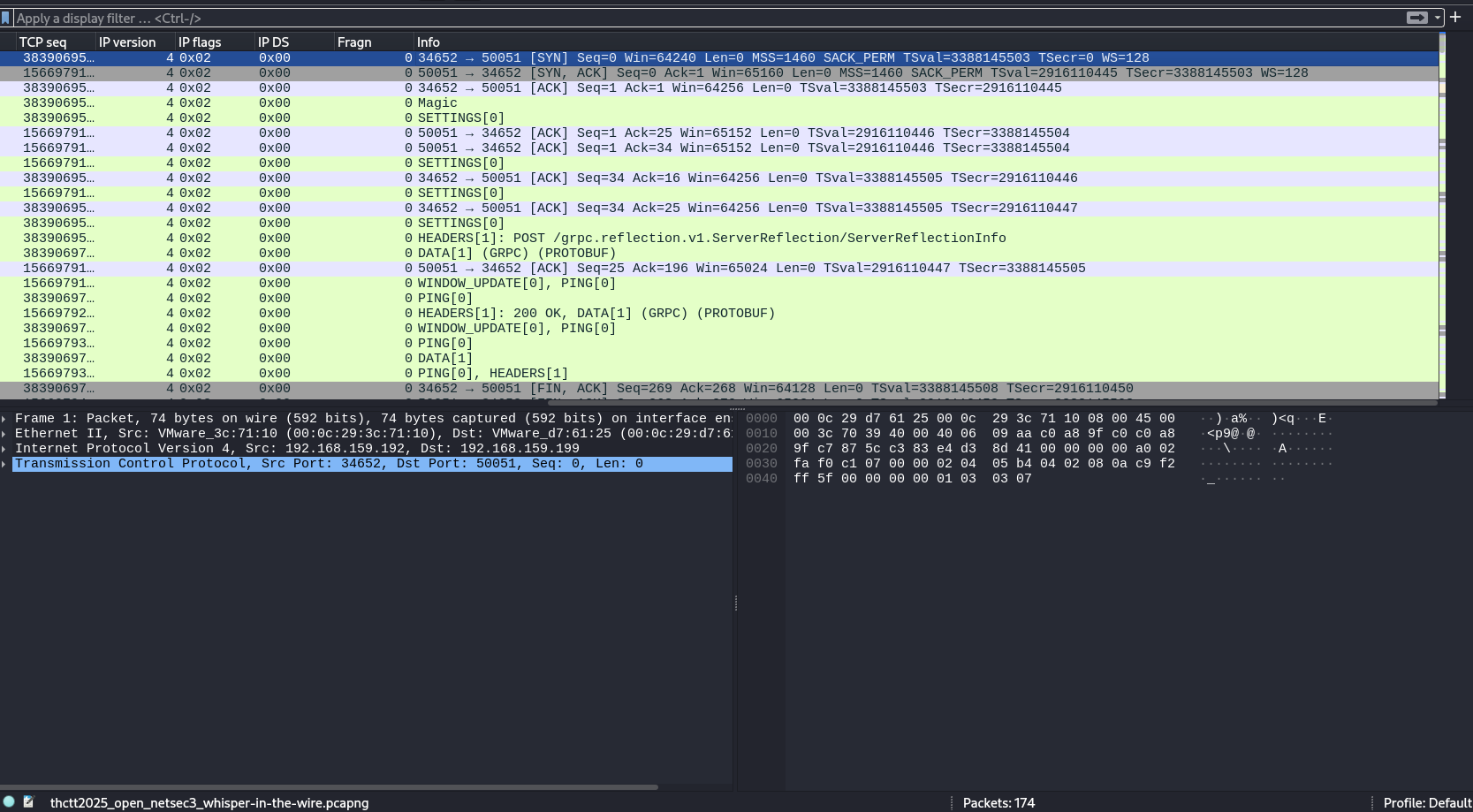This screenshot has width=1473, height=812.
Task: Click the ASCII column of the 0010 bytes row
Action: coord(1267,434)
